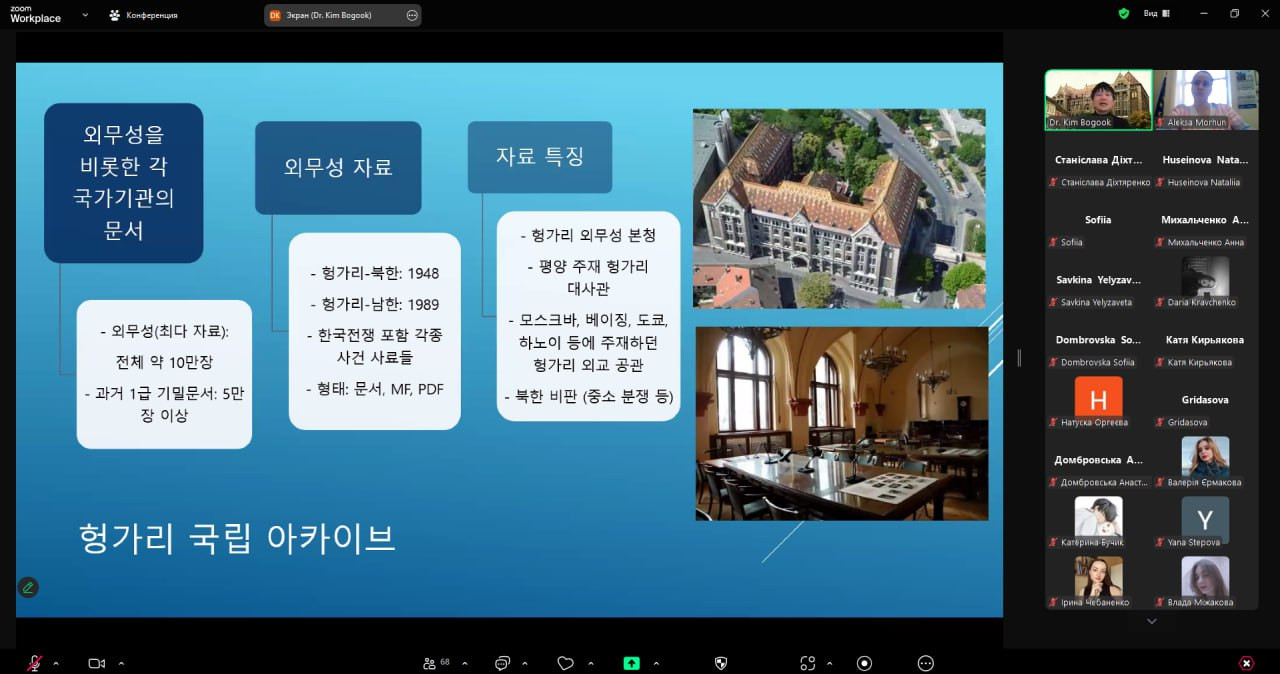Unmute the microphone
This screenshot has height=674, width=1280.
(34, 663)
